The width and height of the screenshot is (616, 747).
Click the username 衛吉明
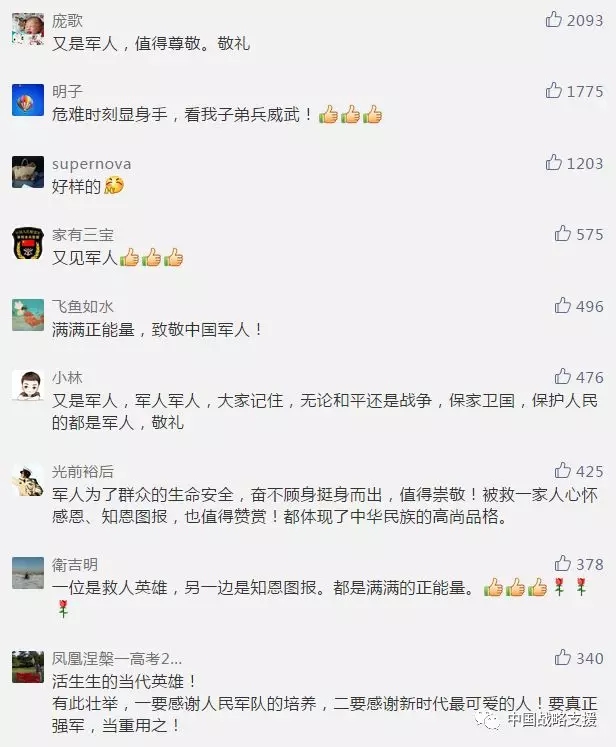(x=75, y=565)
